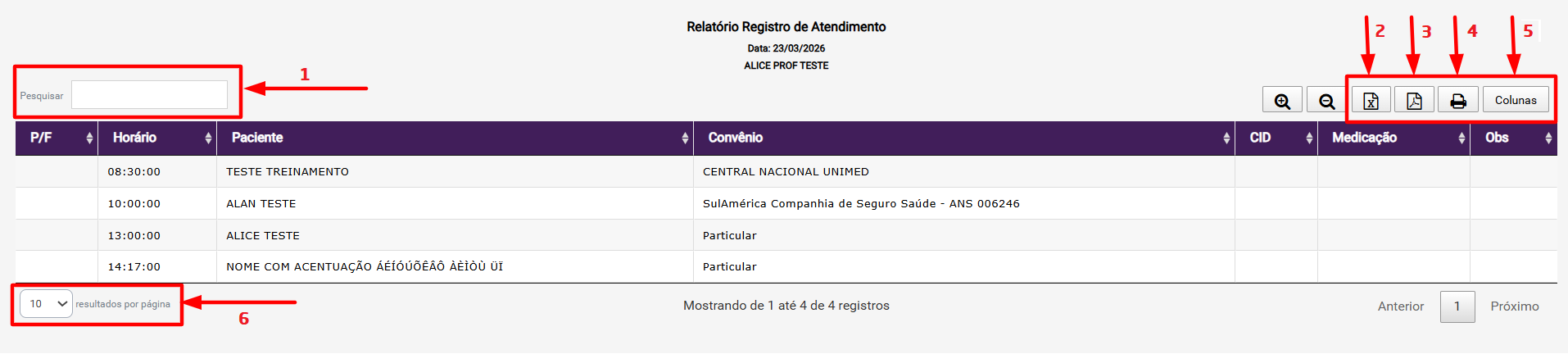Open the results per page dropdown

tap(47, 304)
